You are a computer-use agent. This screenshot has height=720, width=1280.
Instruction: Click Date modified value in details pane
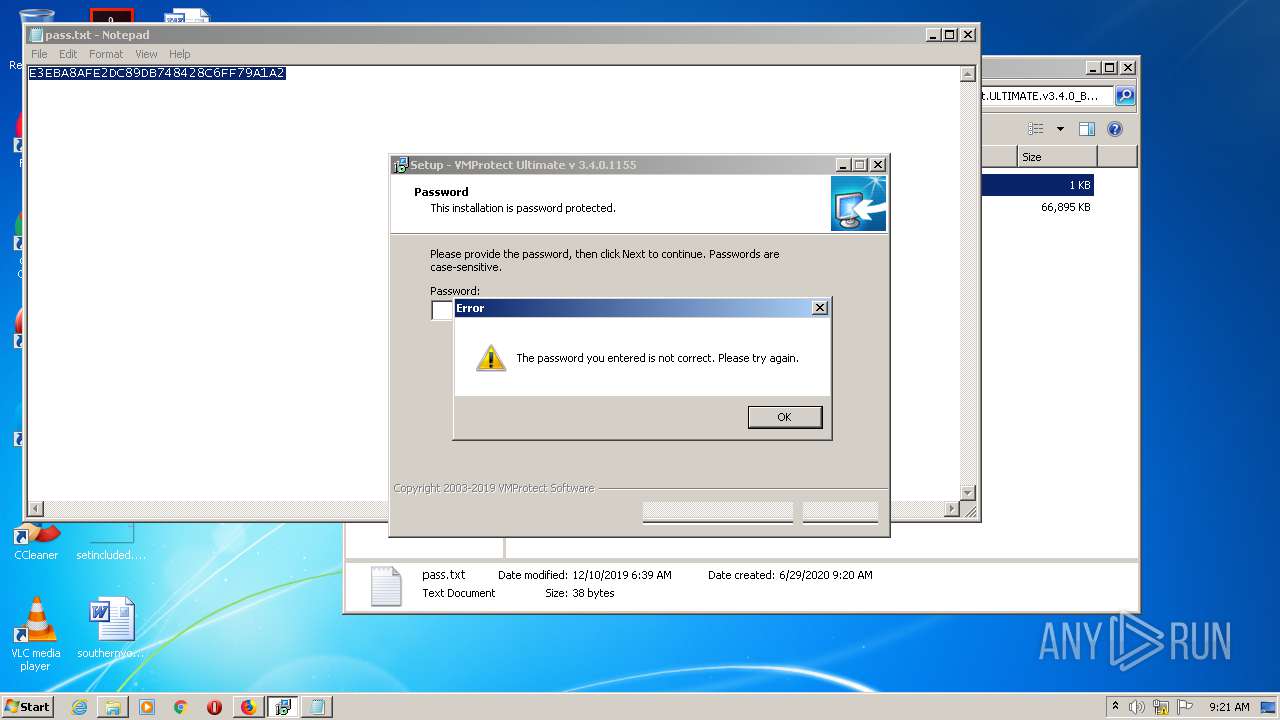click(622, 575)
